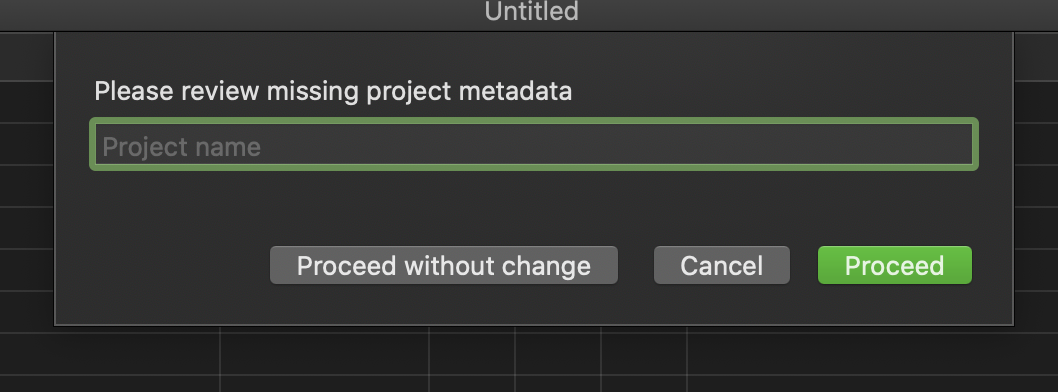The image size is (1058, 392).
Task: Choose Proceed without change
Action: (444, 265)
